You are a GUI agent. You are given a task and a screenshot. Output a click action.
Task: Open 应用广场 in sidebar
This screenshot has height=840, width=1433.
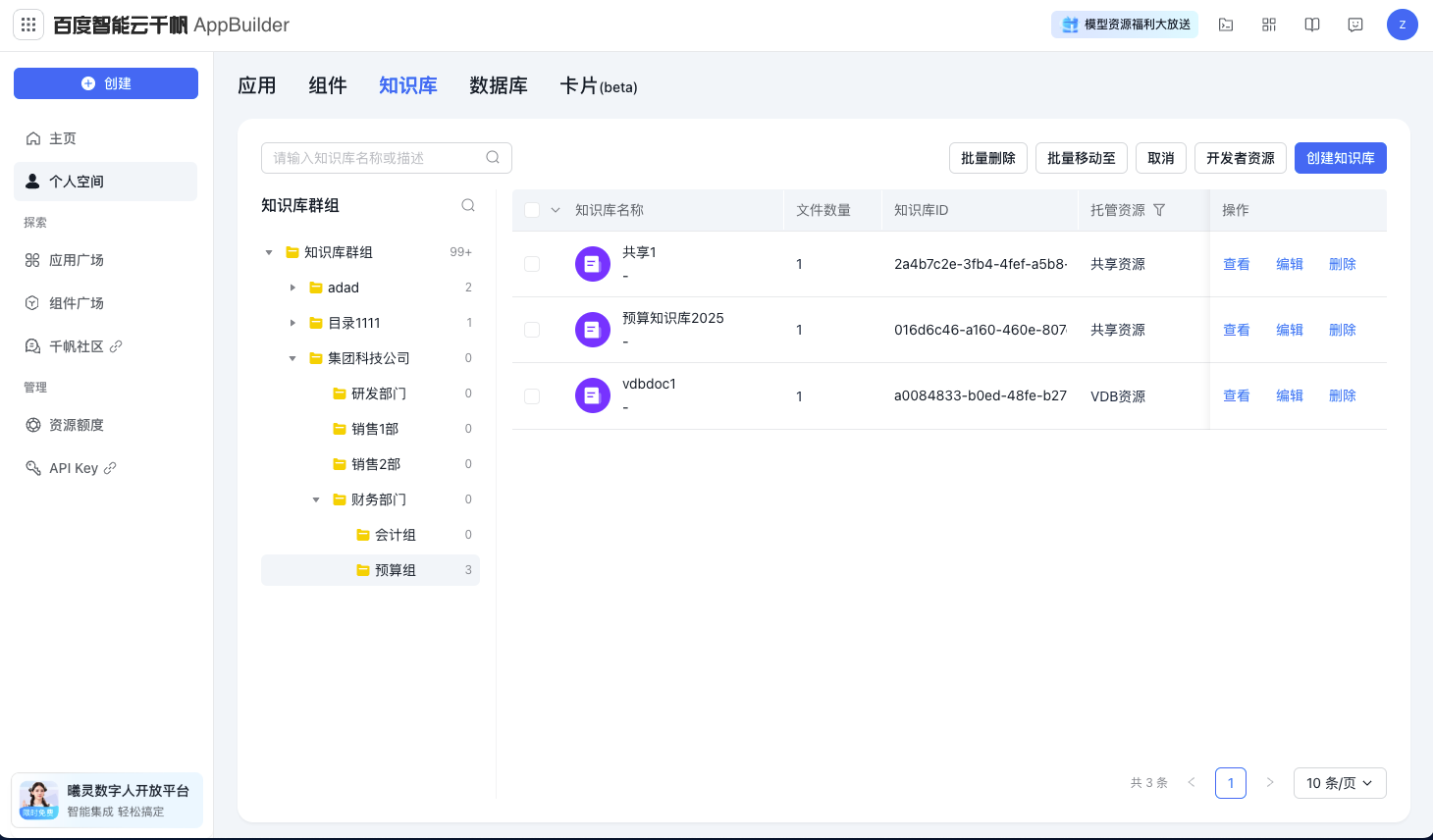[106, 260]
